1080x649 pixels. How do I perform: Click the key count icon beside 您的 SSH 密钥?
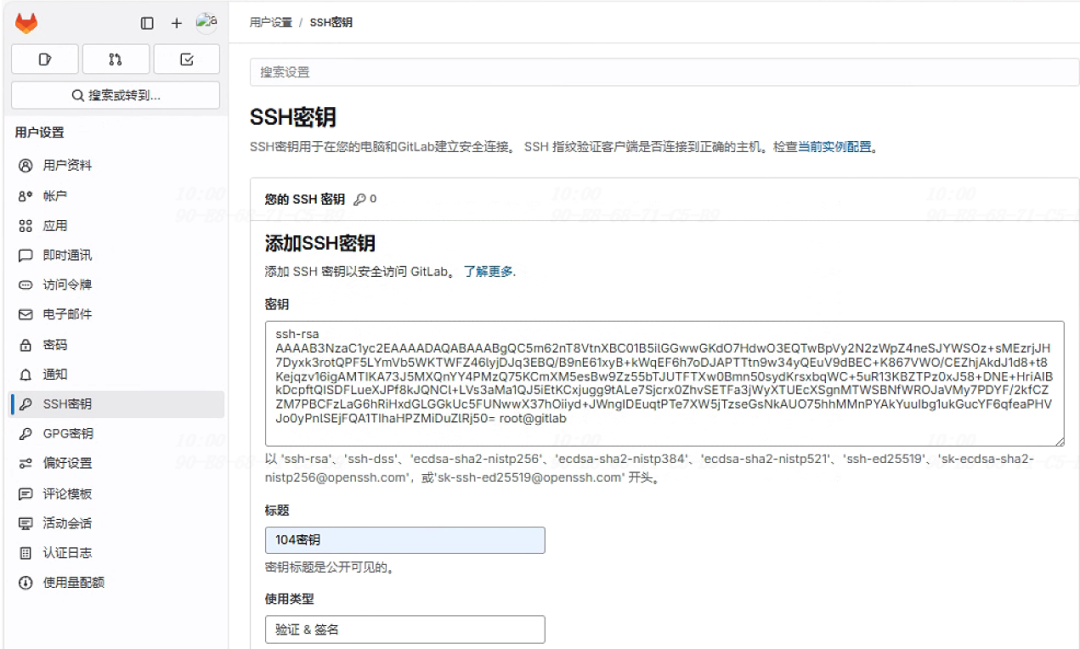[360, 199]
